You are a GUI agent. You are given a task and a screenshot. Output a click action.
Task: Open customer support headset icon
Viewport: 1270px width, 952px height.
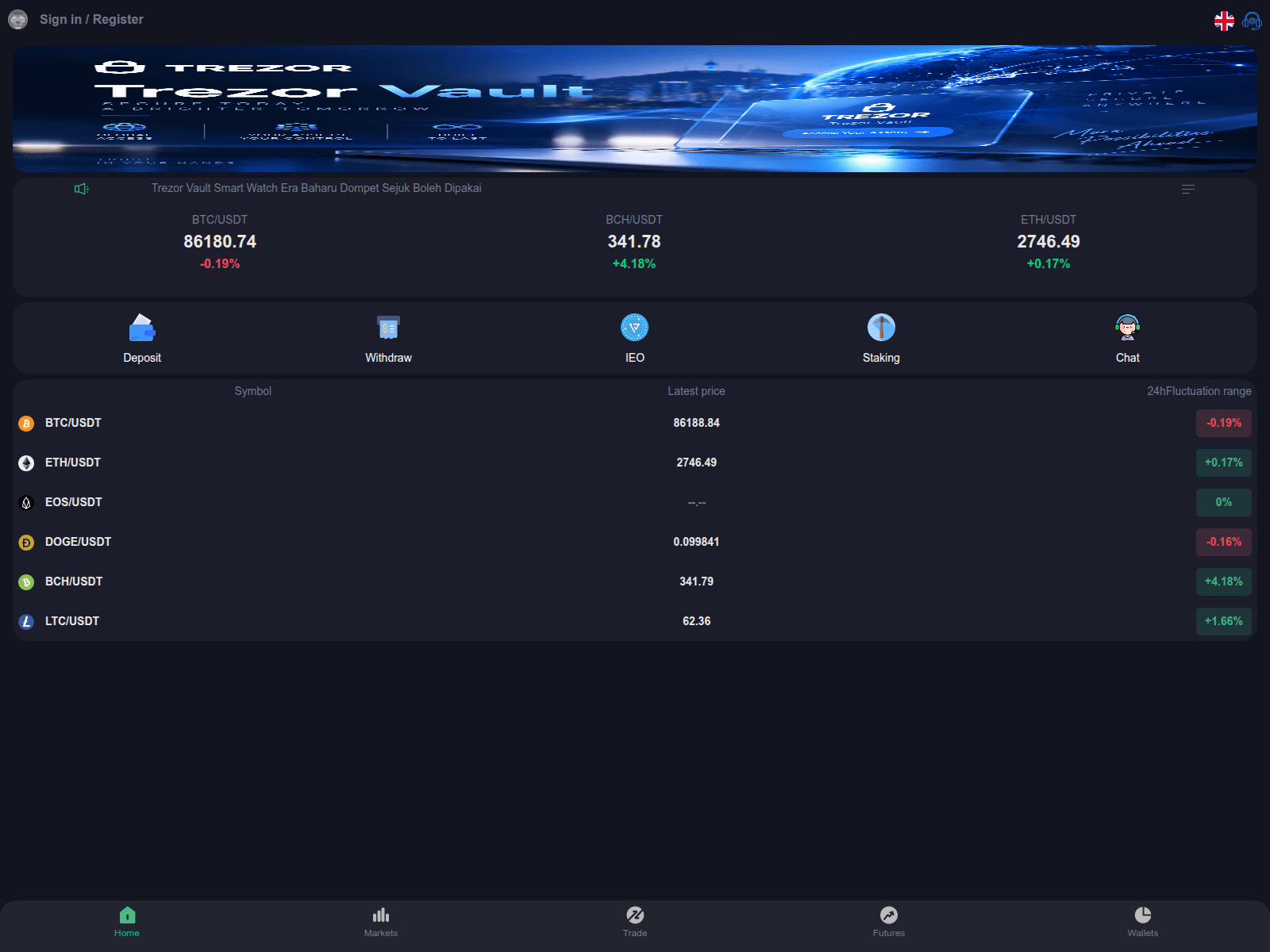pyautogui.click(x=1252, y=21)
